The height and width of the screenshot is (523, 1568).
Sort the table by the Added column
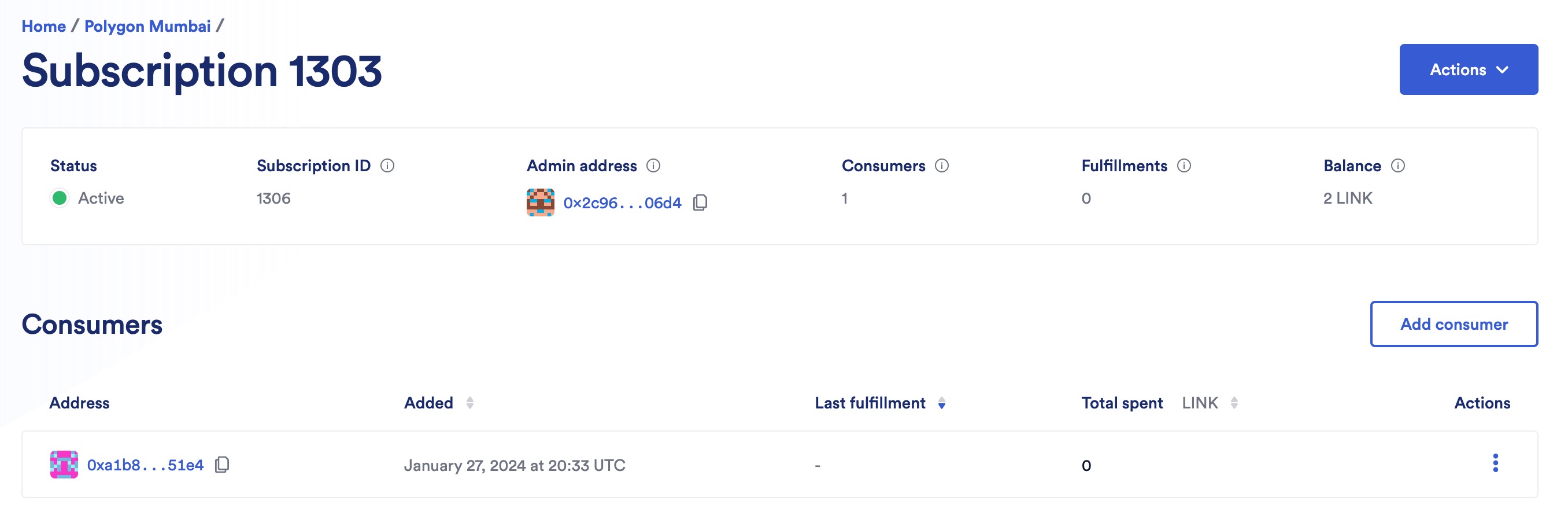coord(470,403)
